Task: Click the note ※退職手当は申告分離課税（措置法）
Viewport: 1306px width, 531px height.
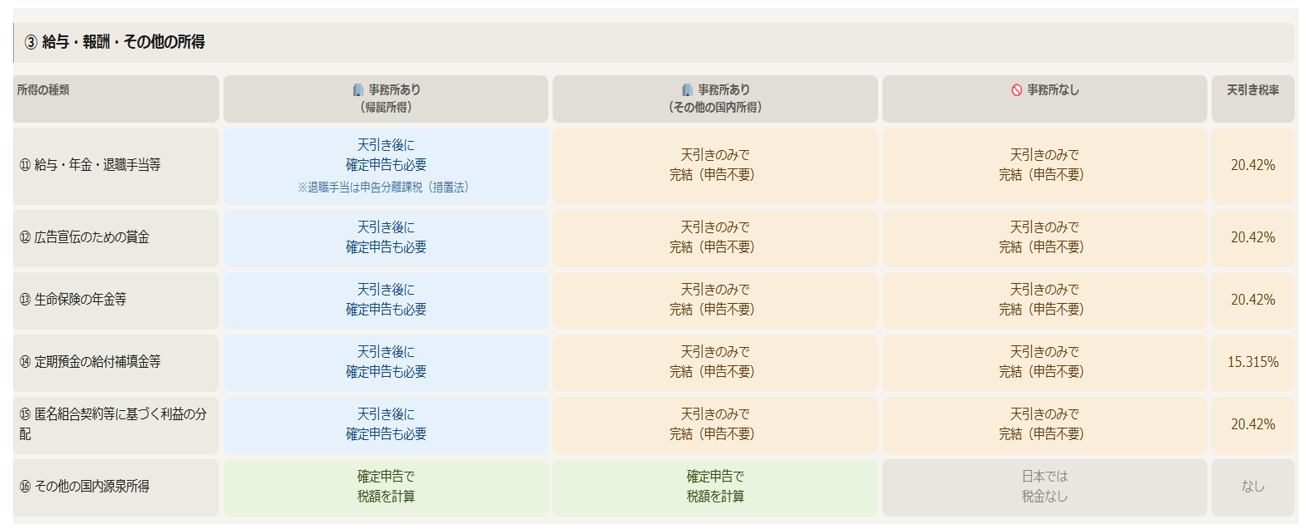Action: 385,187
